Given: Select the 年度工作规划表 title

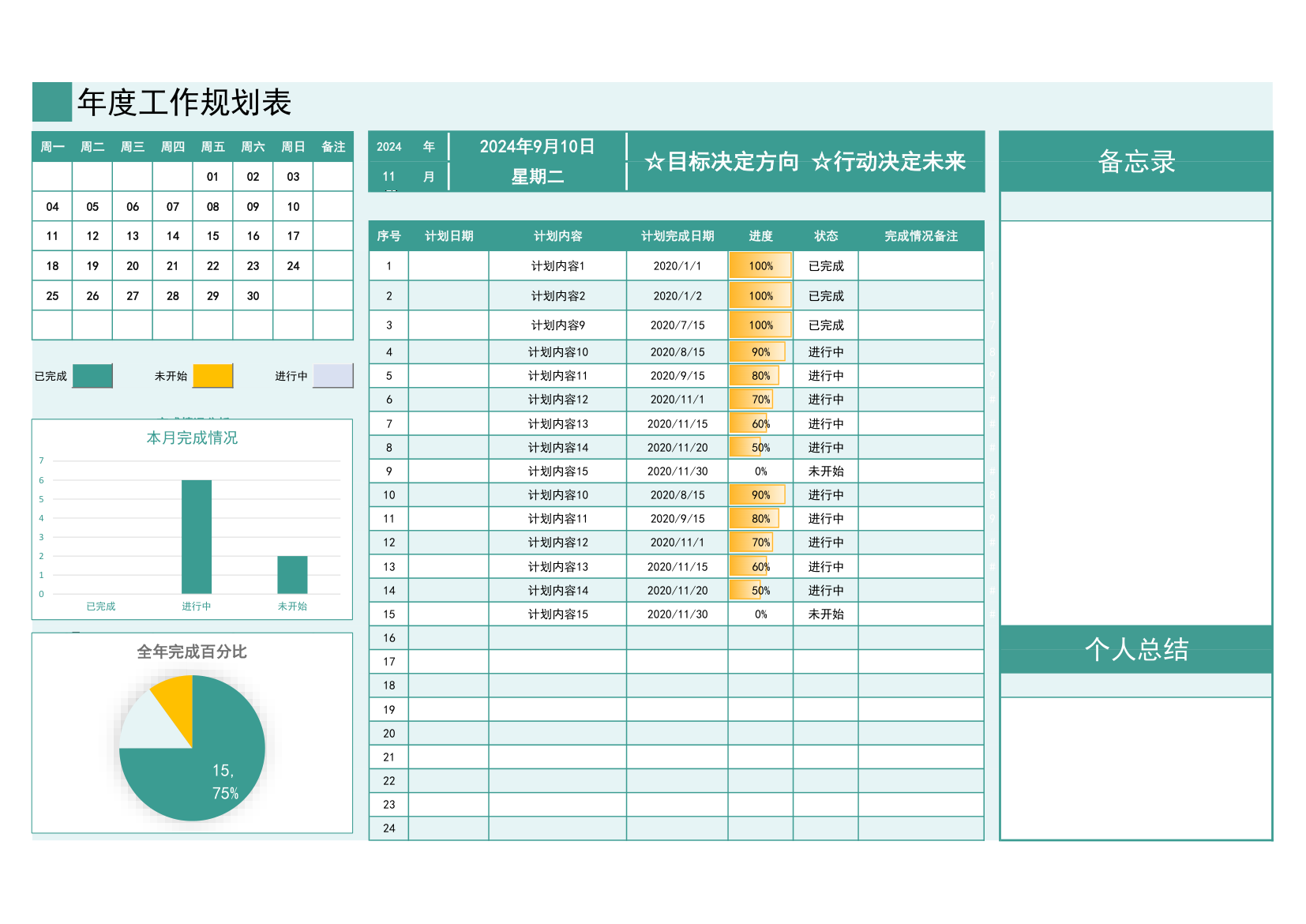Looking at the screenshot, I should 185,103.
